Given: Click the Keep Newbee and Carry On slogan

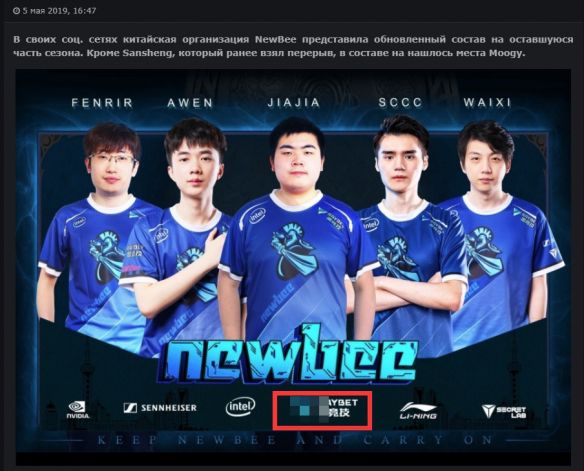Looking at the screenshot, I should point(293,440).
